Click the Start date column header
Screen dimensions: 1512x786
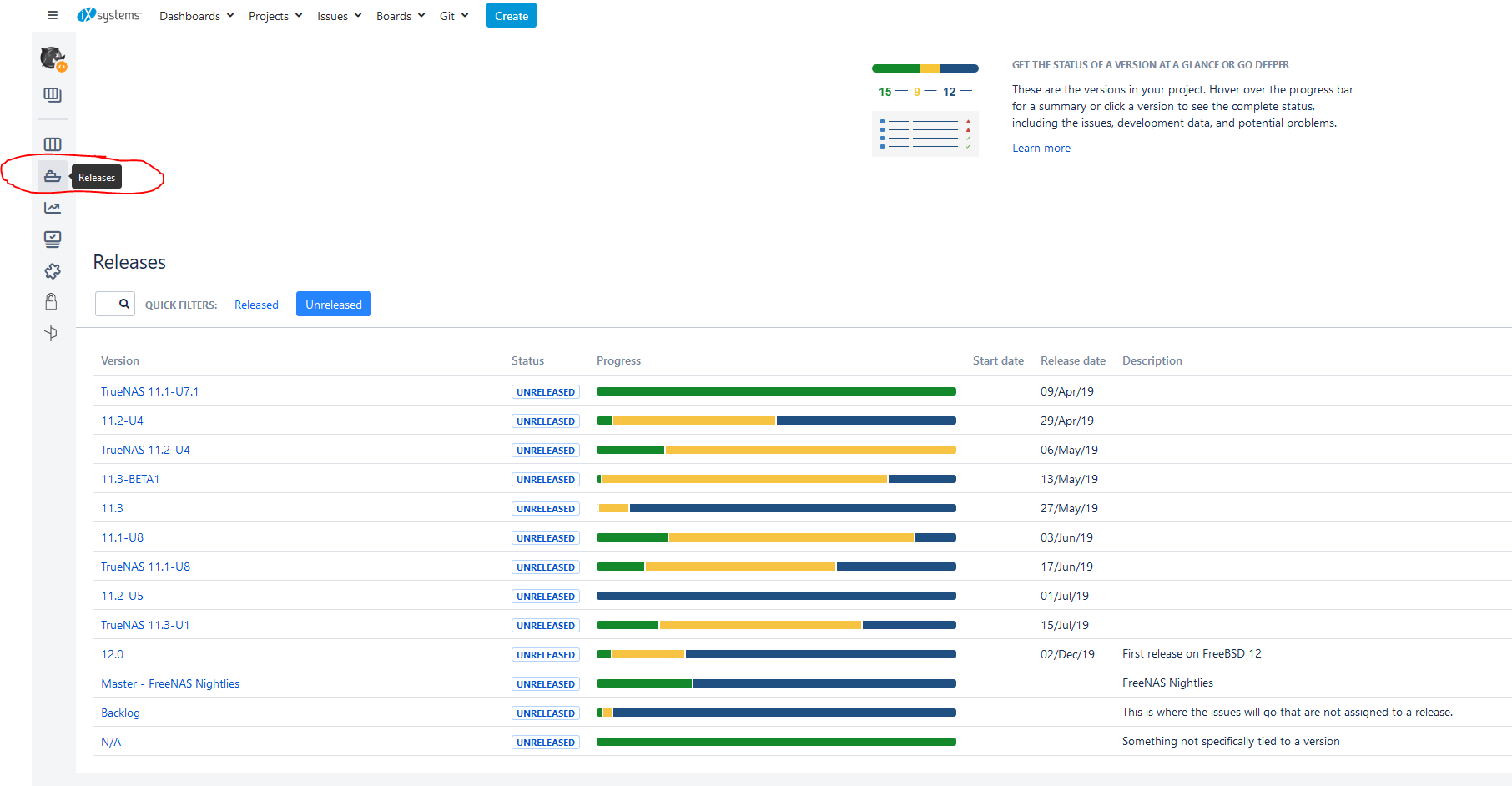(998, 360)
